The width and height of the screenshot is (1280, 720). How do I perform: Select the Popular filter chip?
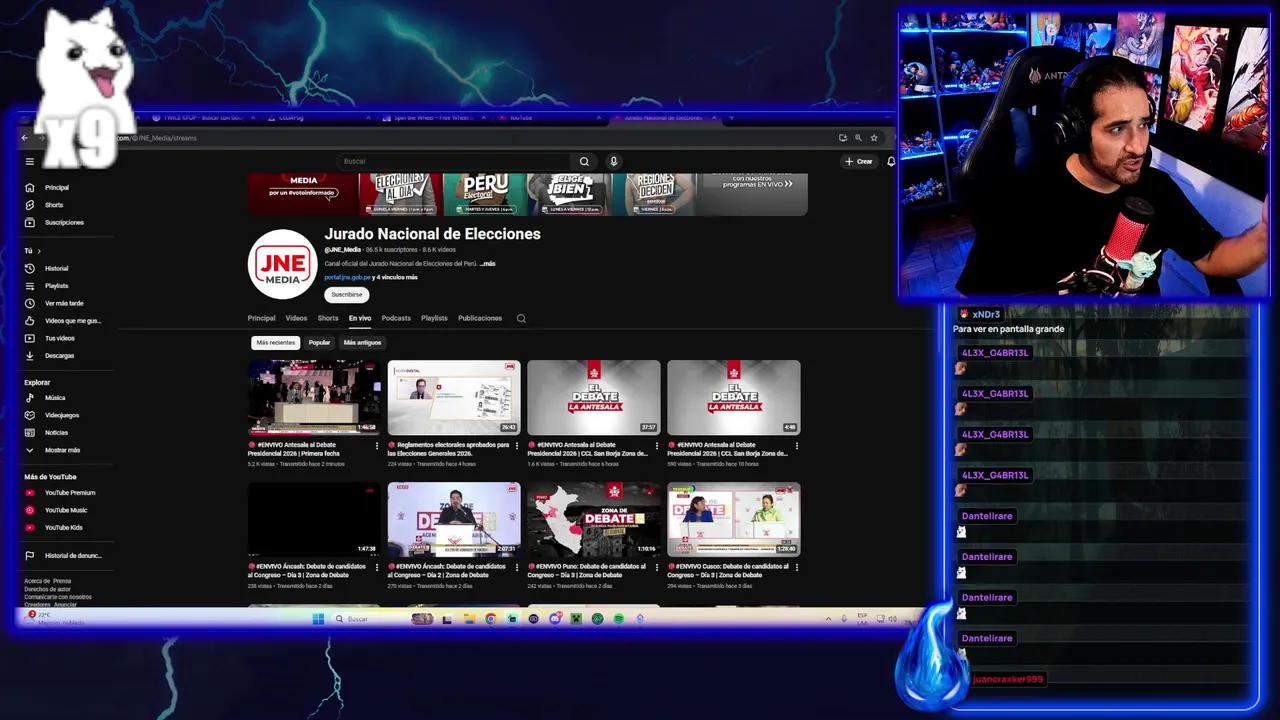tap(319, 343)
